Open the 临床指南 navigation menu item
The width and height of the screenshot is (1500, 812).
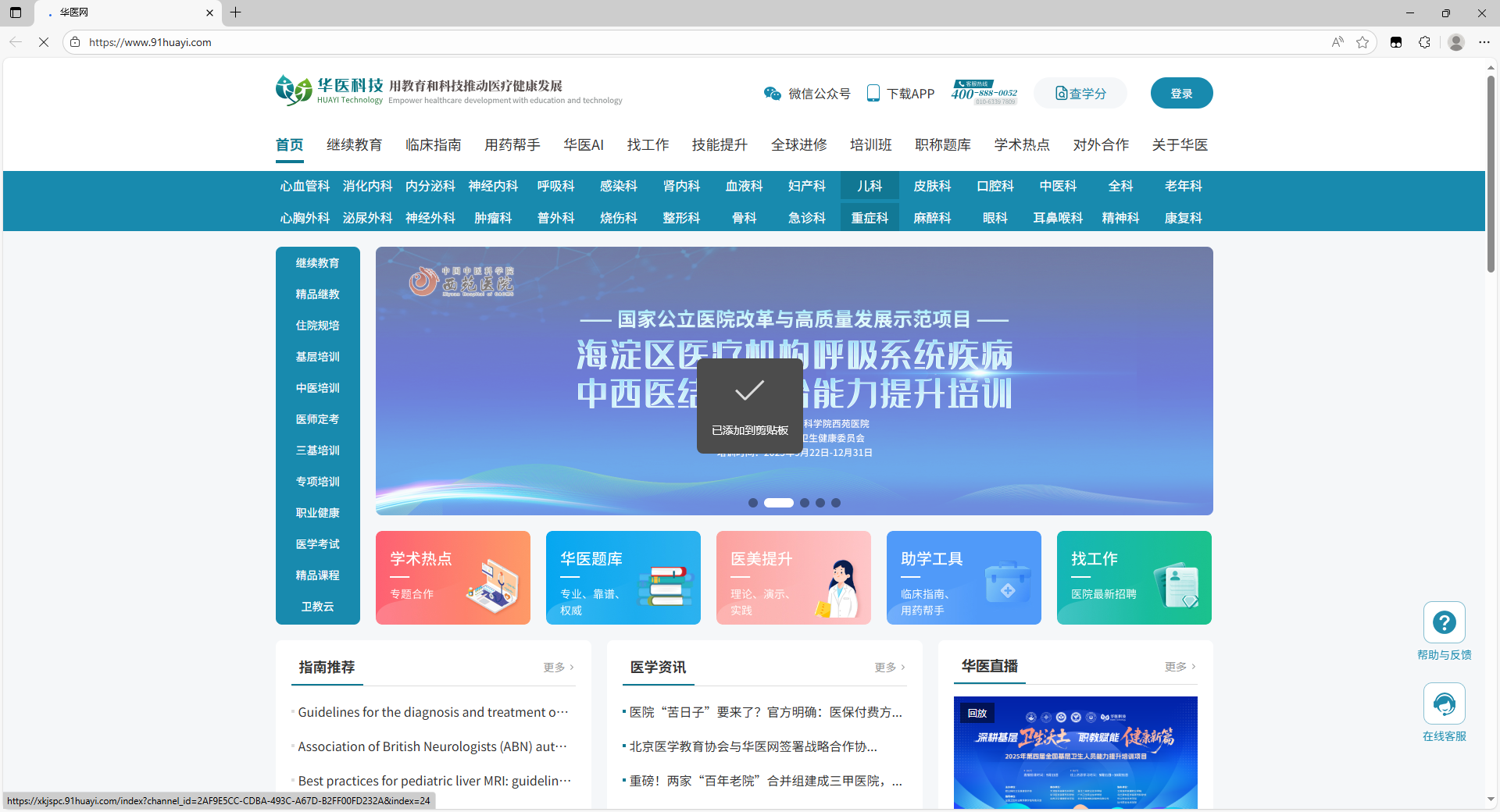point(433,145)
